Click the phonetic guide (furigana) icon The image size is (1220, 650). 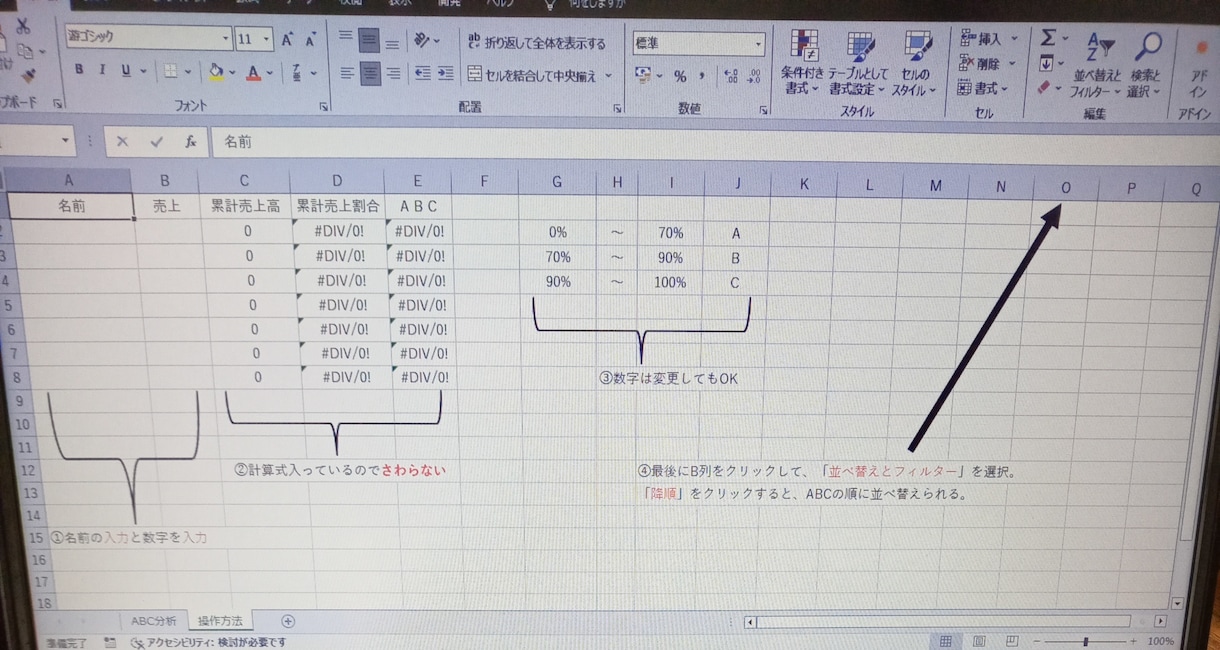(298, 72)
